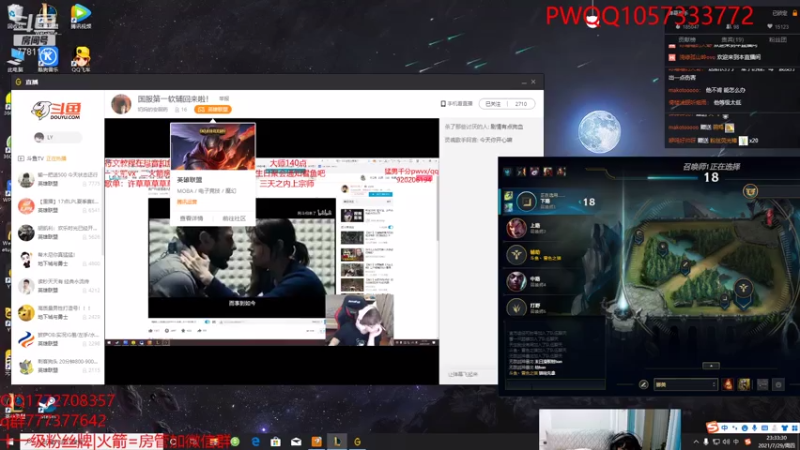The width and height of the screenshot is (800, 450).
Task: Change the second summoner spell icon
Action: tap(744, 384)
